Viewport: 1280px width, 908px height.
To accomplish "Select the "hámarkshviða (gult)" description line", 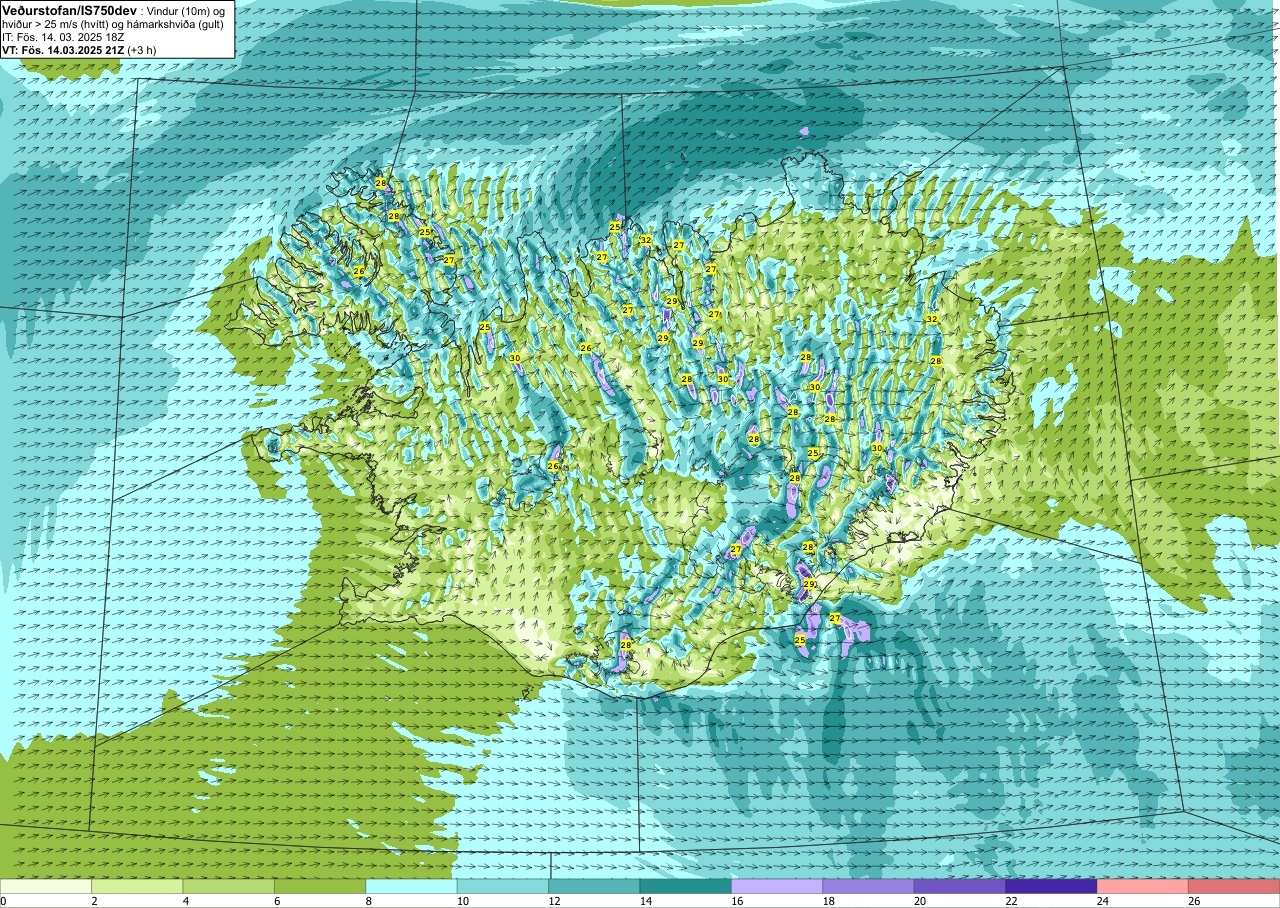I will click(176, 23).
